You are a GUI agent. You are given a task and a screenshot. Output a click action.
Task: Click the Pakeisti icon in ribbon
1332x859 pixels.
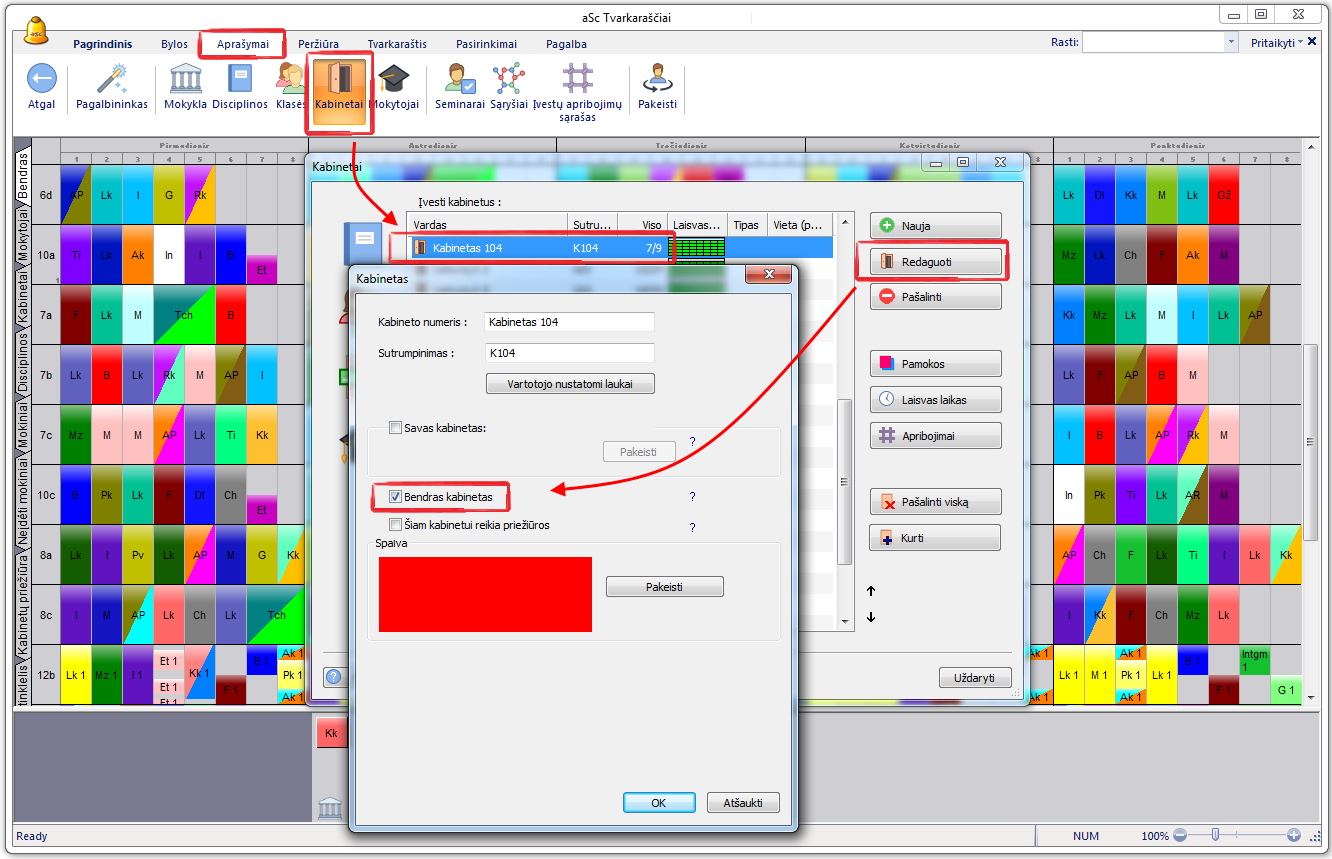[657, 80]
